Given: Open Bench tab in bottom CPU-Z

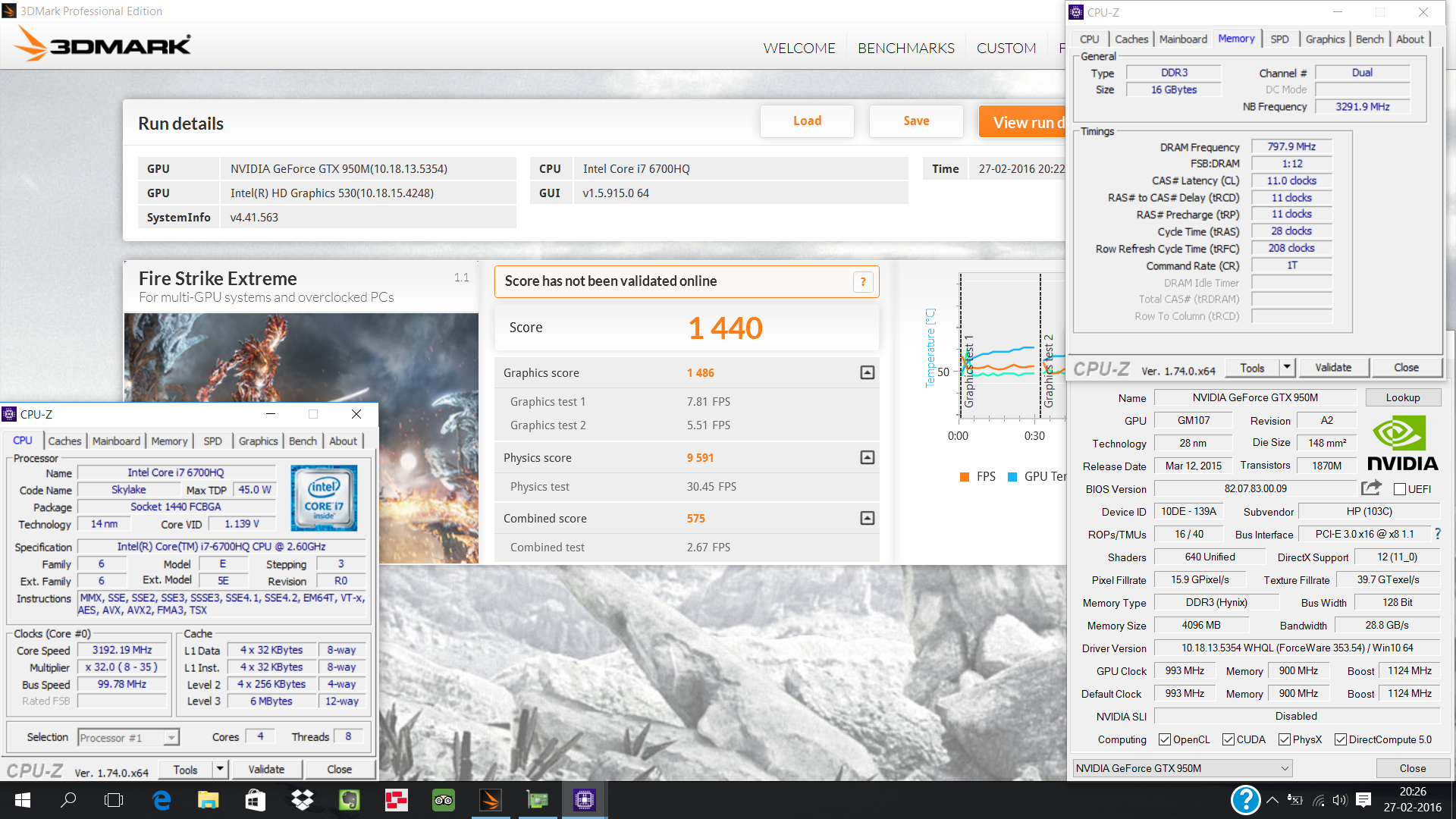Looking at the screenshot, I should point(303,441).
